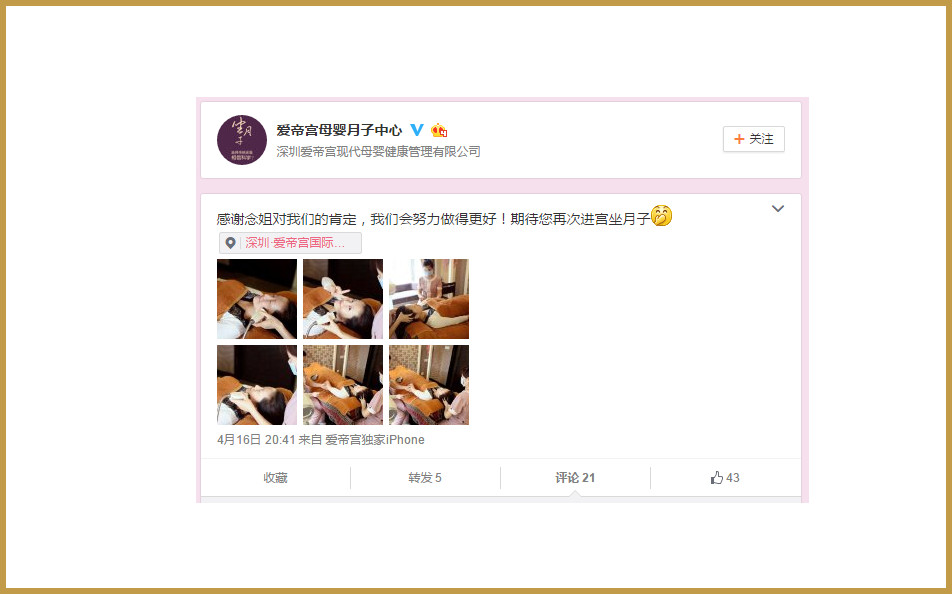Open the 爱帝宫独家iPhone source link
The width and height of the screenshot is (952, 594).
tap(375, 440)
